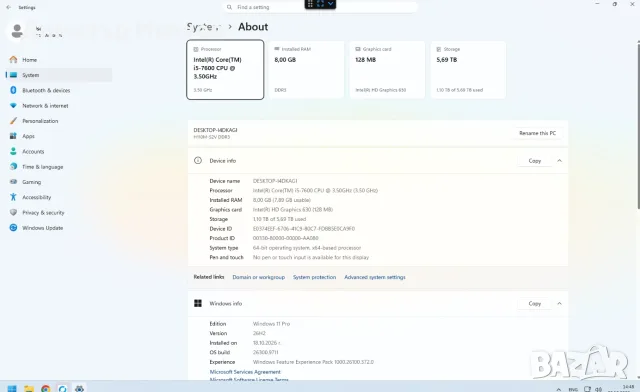This screenshot has height=392, width=640.
Task: Click the Personalization brush icon
Action: [x=13, y=121]
